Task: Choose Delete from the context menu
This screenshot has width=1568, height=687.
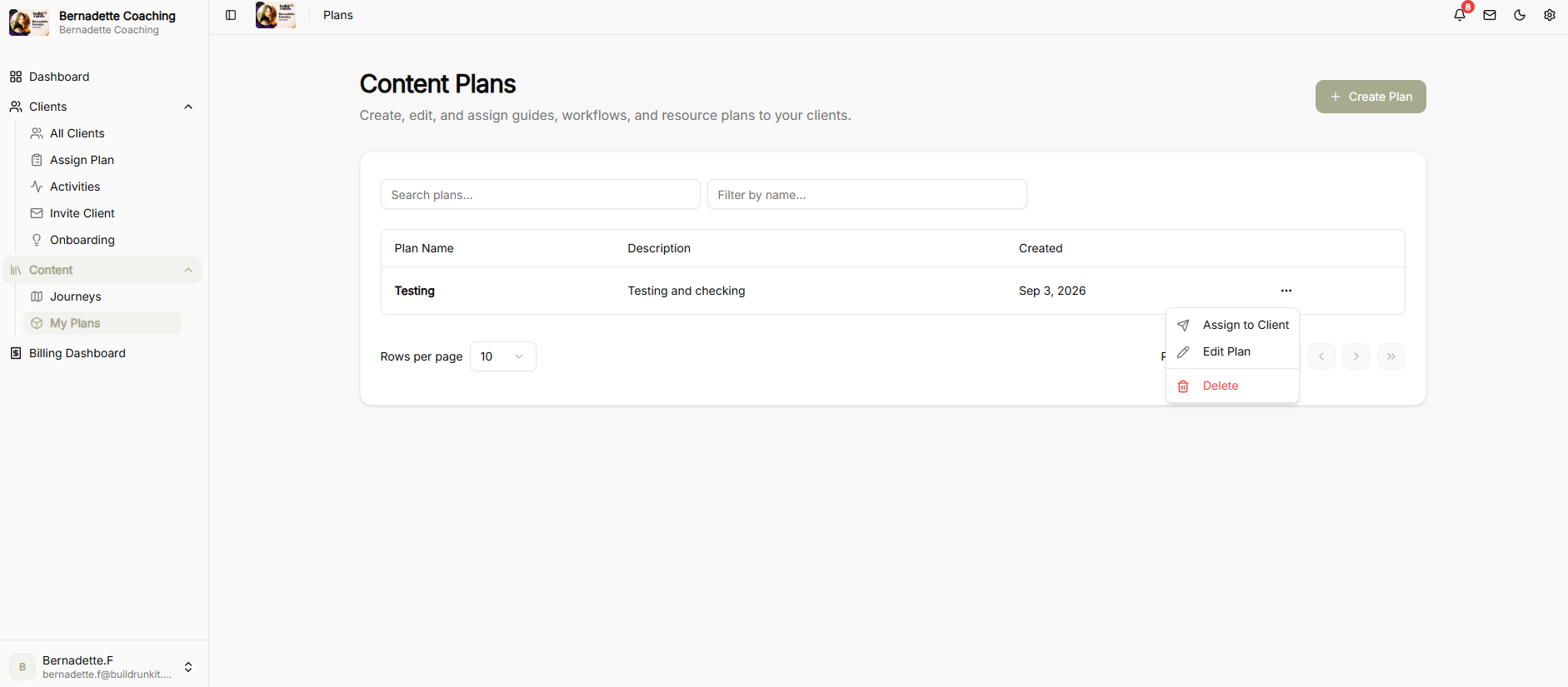Action: [1233, 386]
